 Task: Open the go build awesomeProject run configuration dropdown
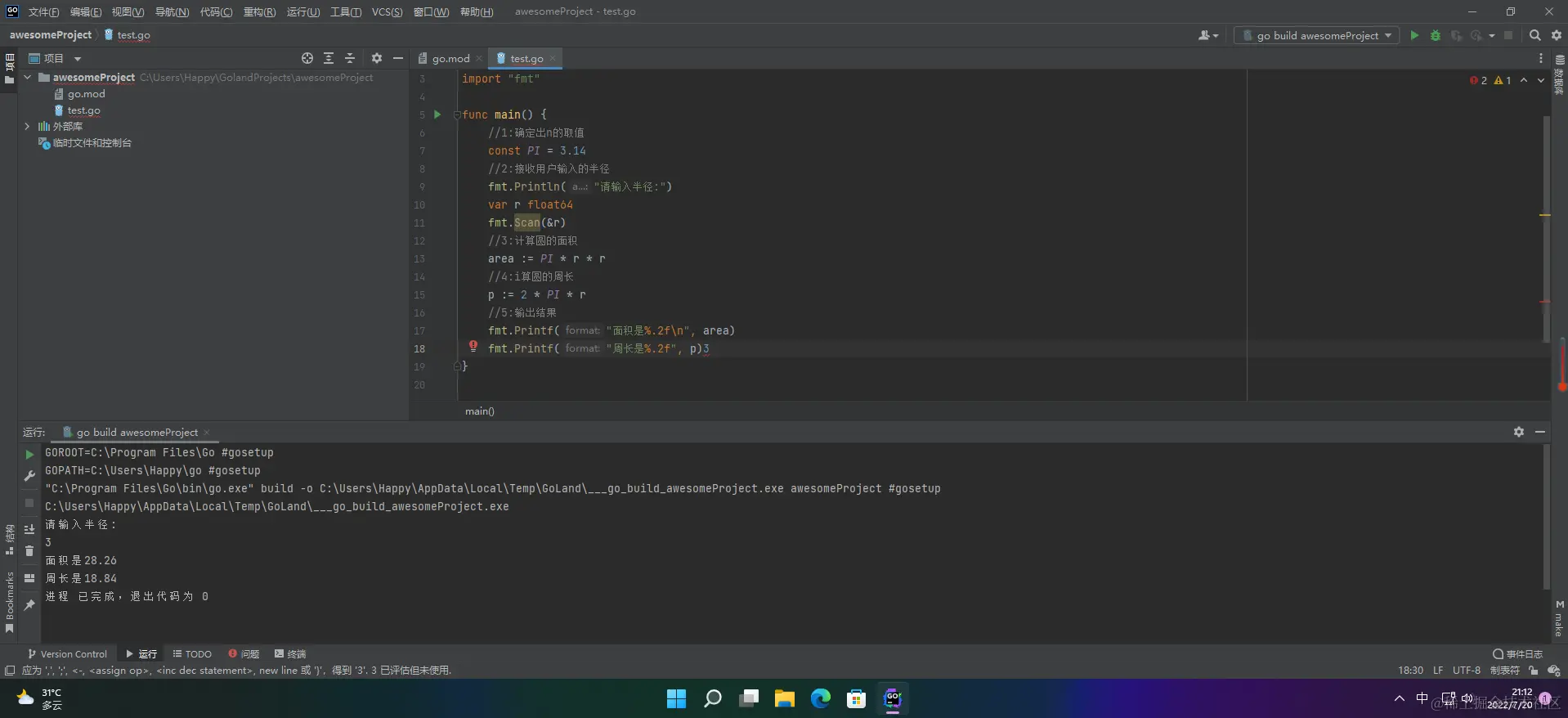1316,35
